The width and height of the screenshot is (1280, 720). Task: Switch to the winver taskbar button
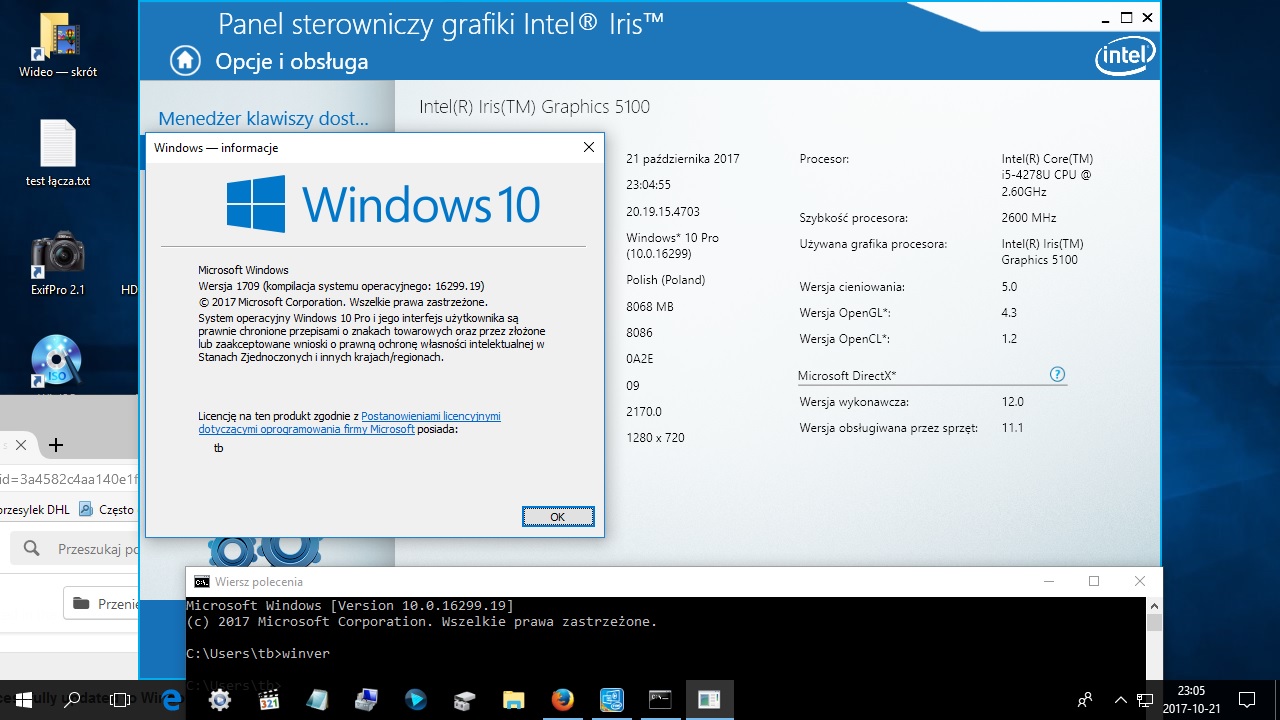click(x=710, y=700)
